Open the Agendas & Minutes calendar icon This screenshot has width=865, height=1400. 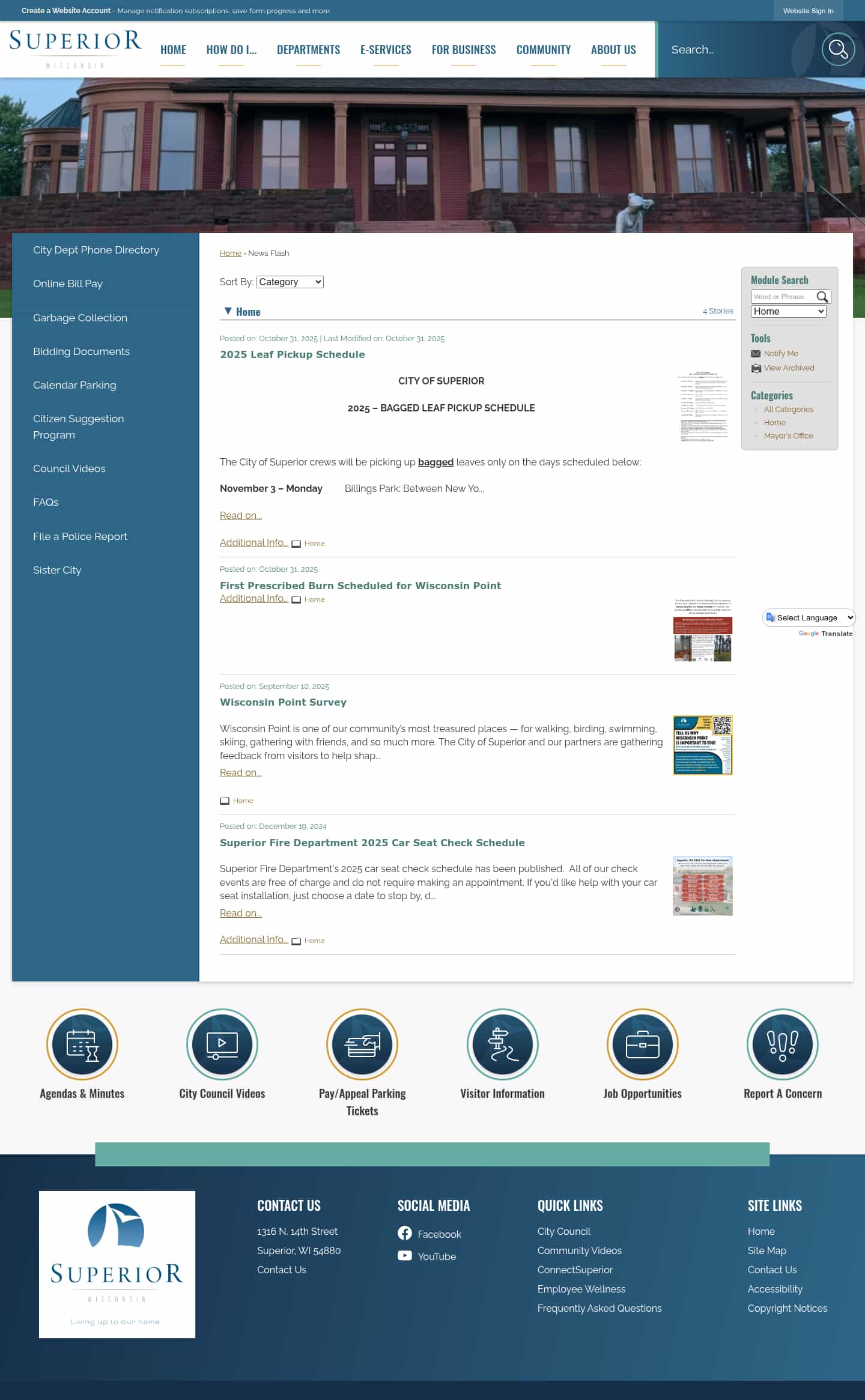tap(82, 1044)
